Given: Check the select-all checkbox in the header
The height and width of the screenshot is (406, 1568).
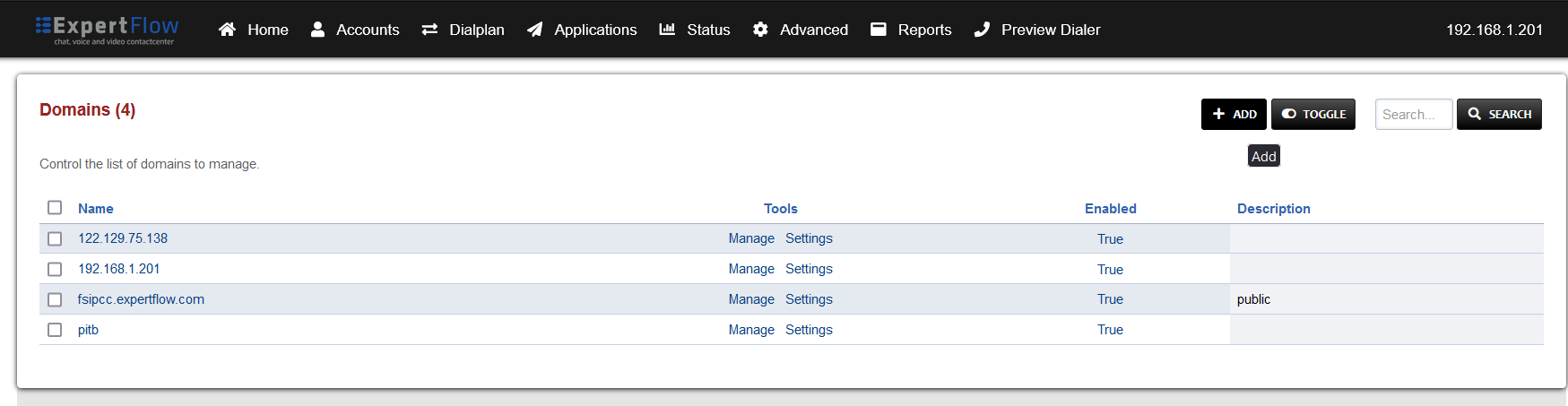Looking at the screenshot, I should pos(55,208).
